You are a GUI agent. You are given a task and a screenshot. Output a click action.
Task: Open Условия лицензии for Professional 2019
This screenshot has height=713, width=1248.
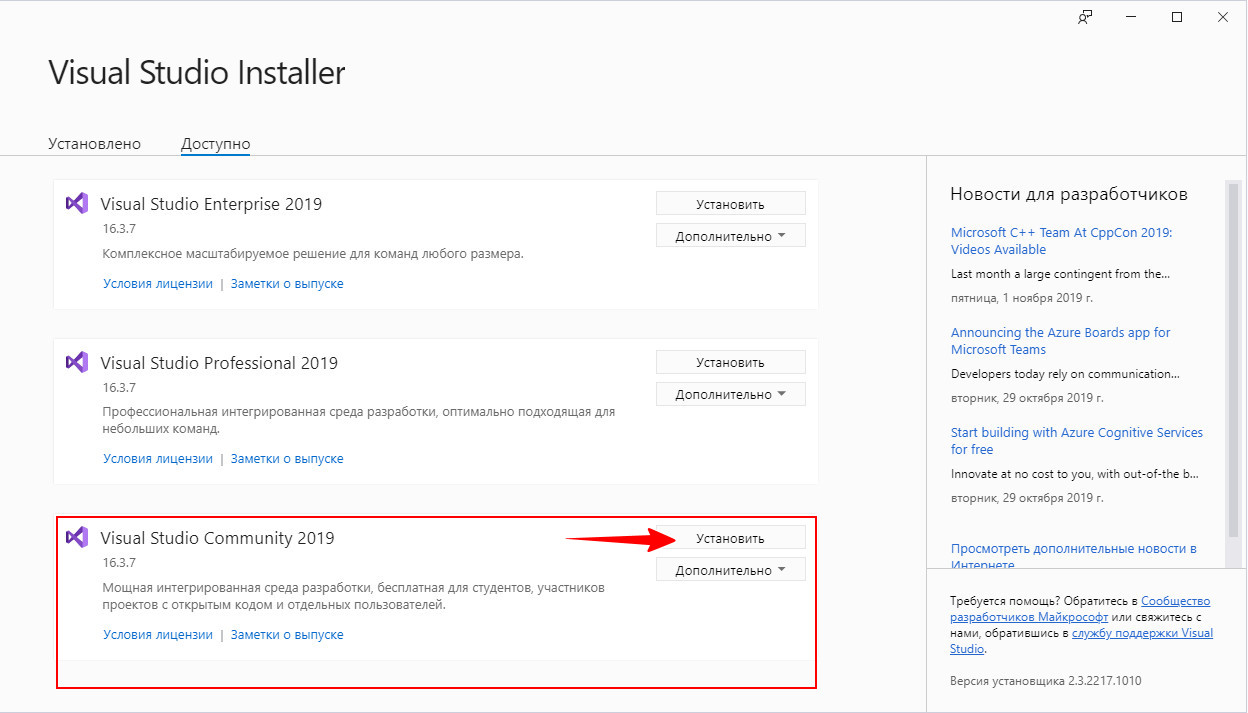158,459
